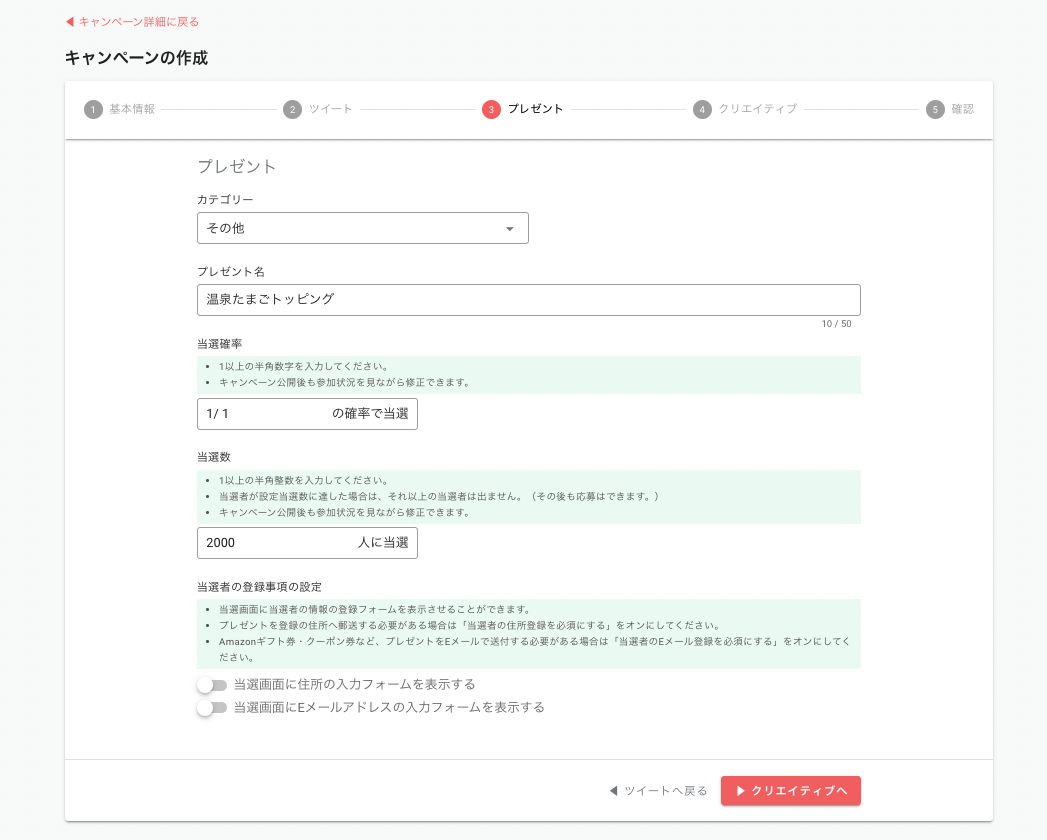Enable the 住所の入力フォーム toggle
The height and width of the screenshot is (840, 1047).
(x=213, y=684)
